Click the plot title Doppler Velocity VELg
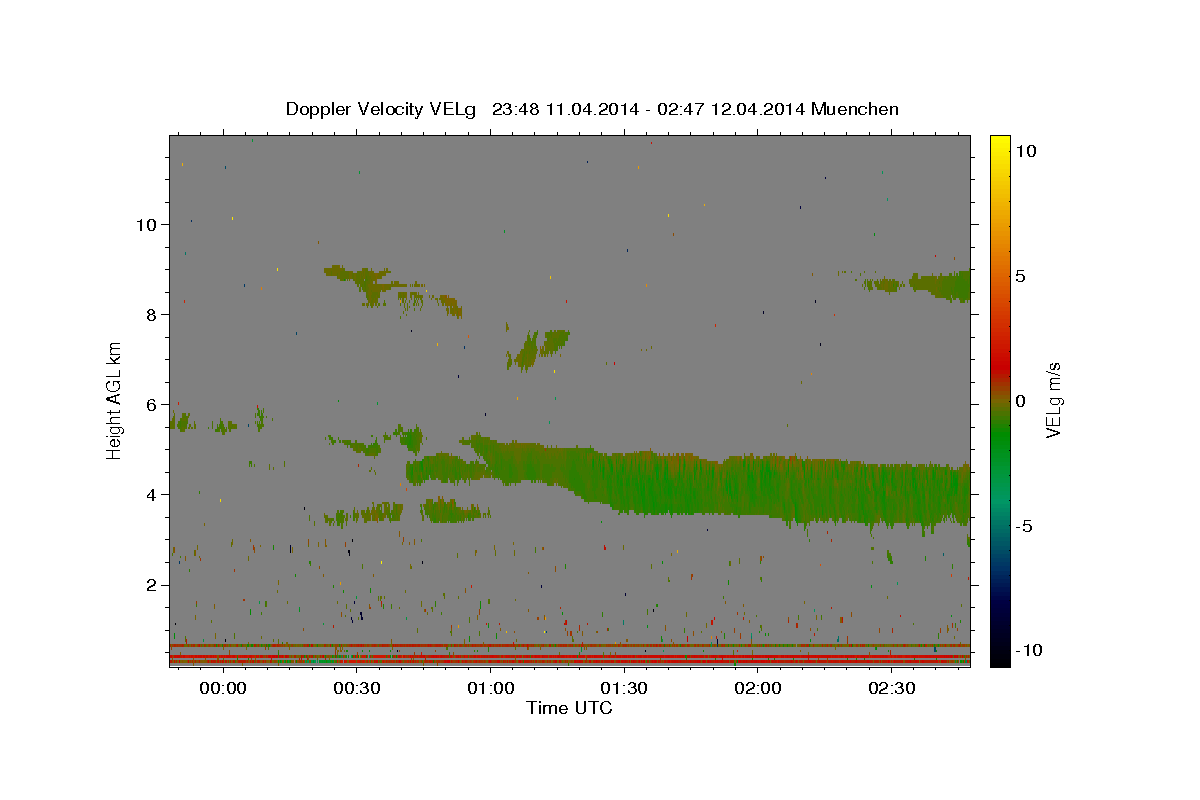The image size is (1200, 800). pos(592,109)
